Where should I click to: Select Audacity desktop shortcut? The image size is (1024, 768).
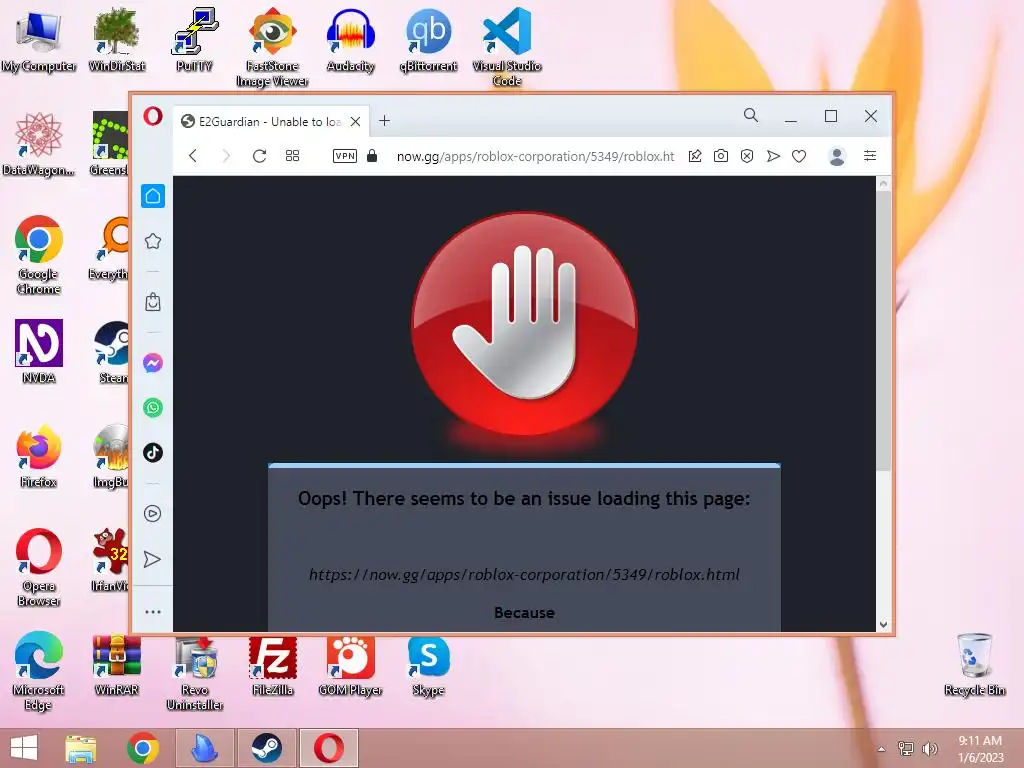point(351,40)
